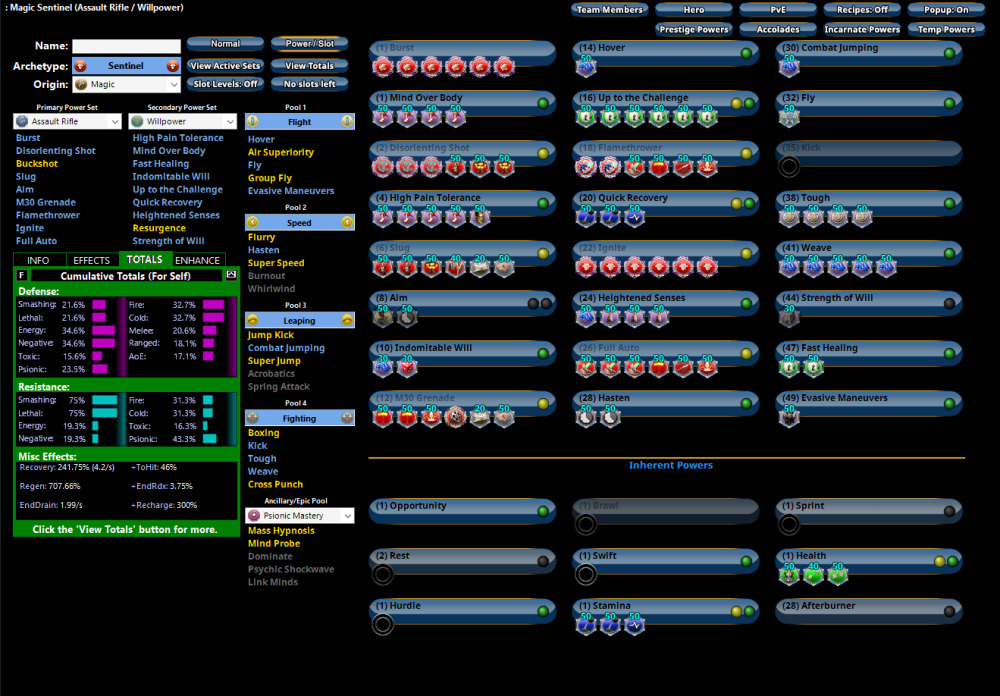This screenshot has height=696, width=1000.
Task: Toggle the green indicator on Mind Over Body
Action: pos(543,103)
